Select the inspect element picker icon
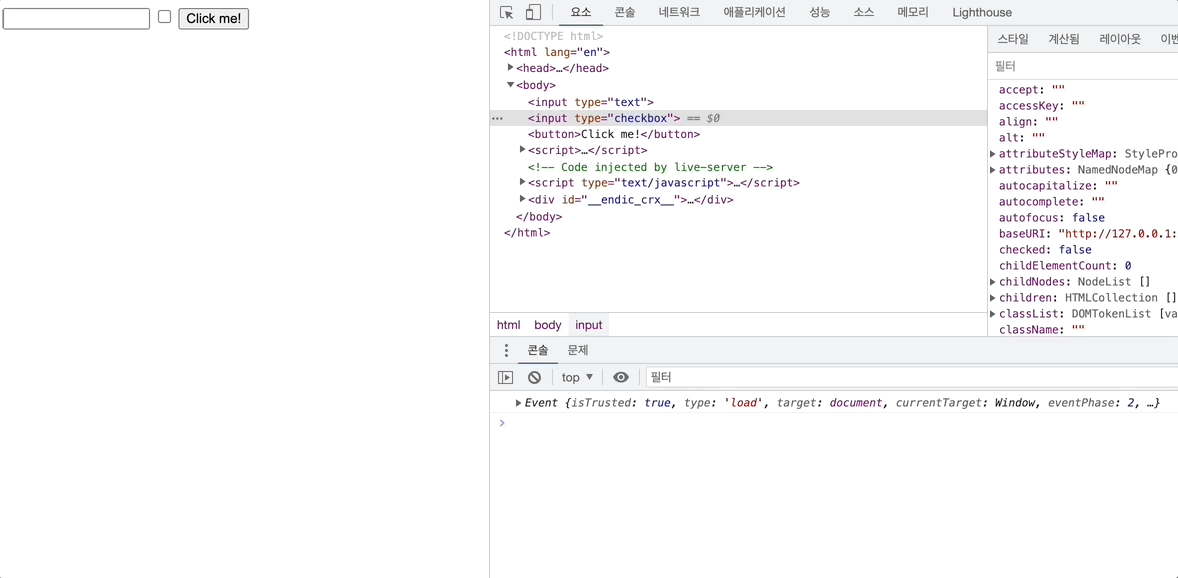The height and width of the screenshot is (578, 1178). (506, 12)
